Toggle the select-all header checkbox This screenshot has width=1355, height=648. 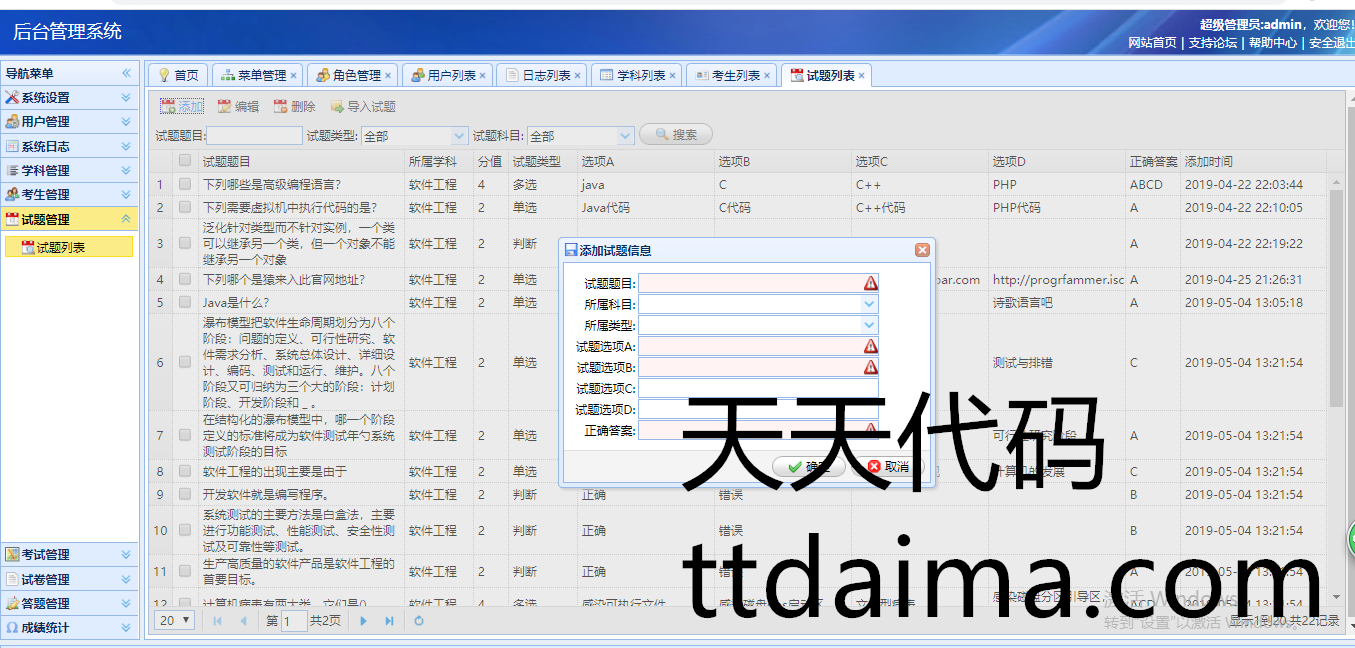coord(185,161)
